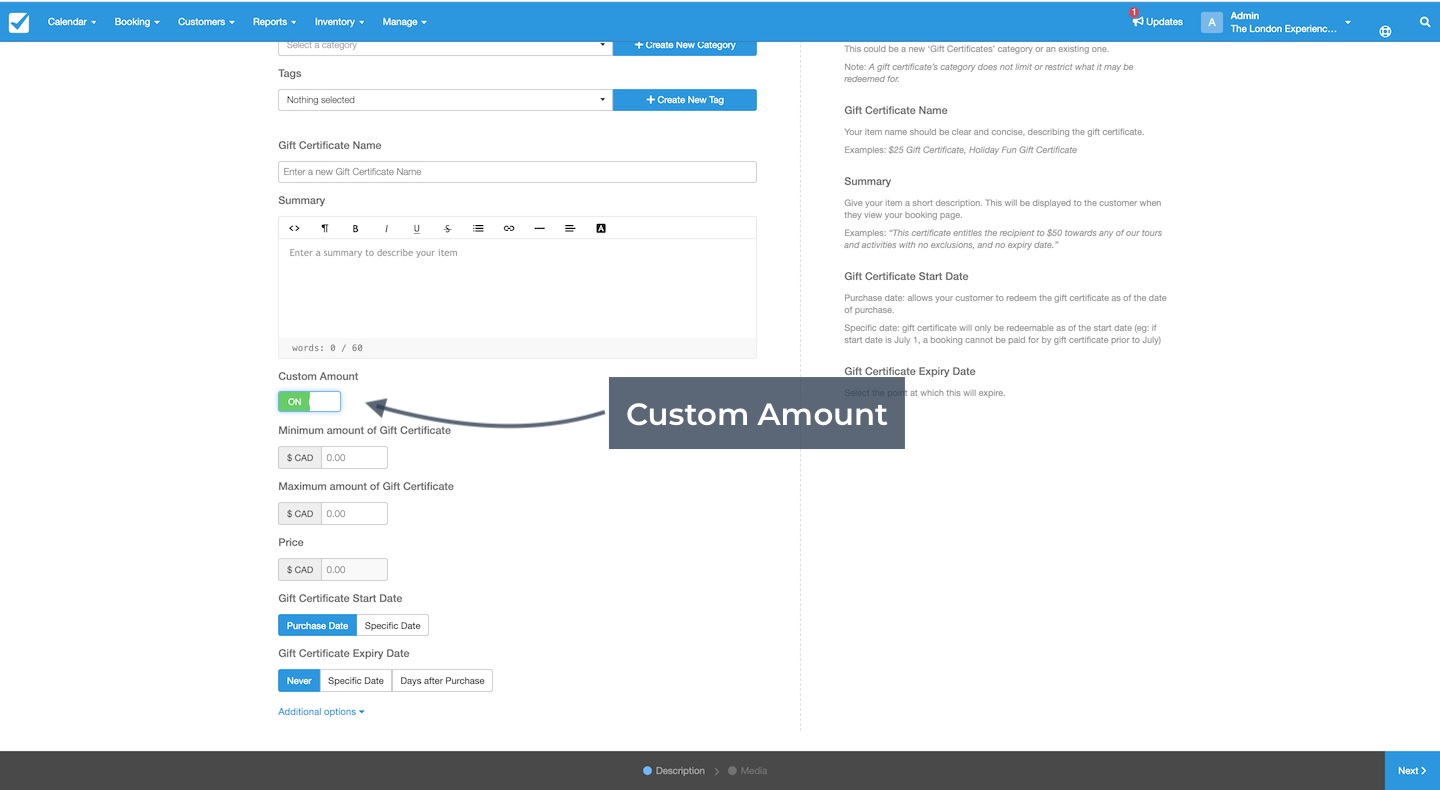Screen dimensions: 1440x790
Task: Open text alignment options in editor
Action: pos(570,228)
